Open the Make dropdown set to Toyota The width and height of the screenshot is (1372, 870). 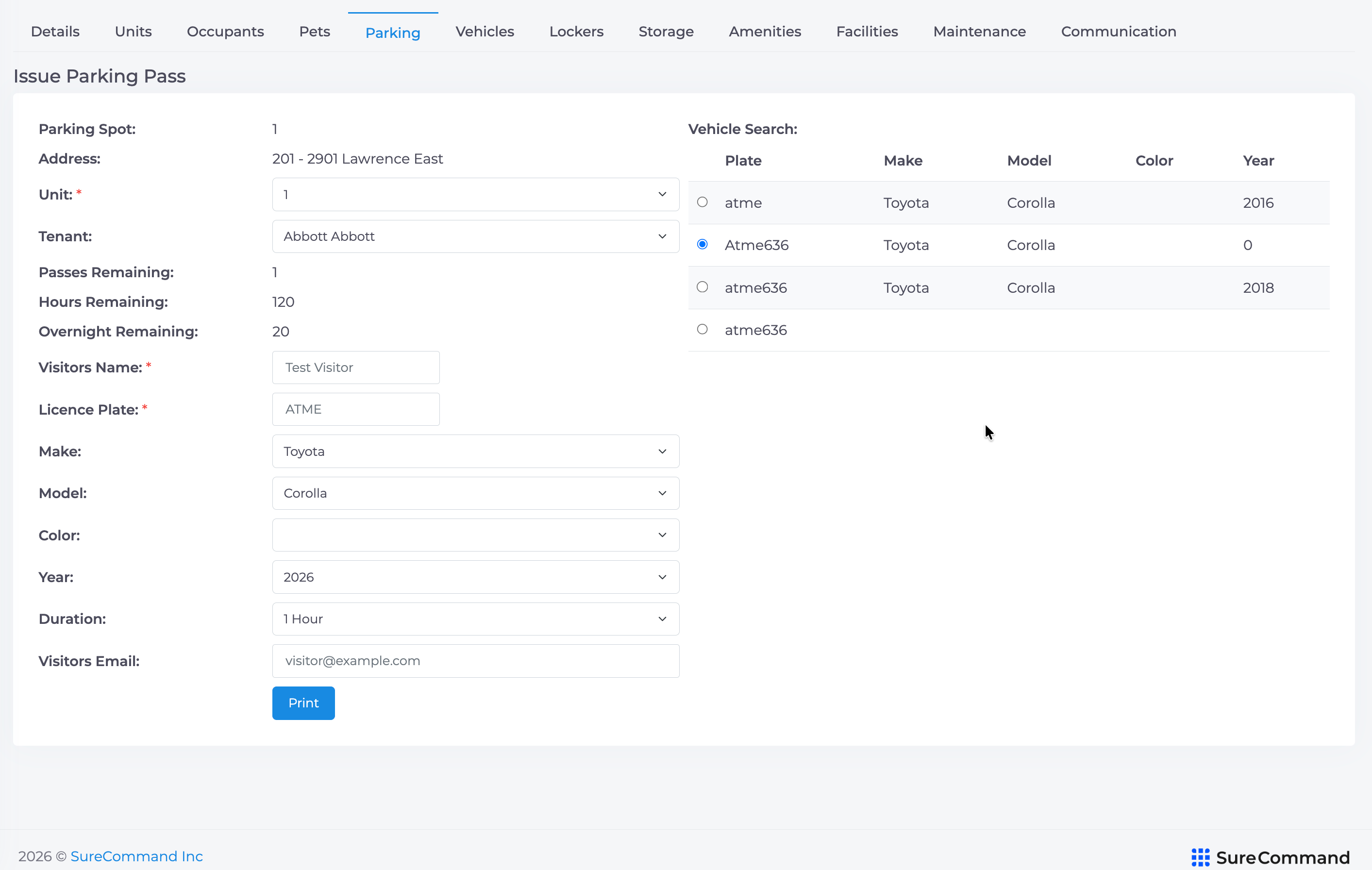point(475,451)
